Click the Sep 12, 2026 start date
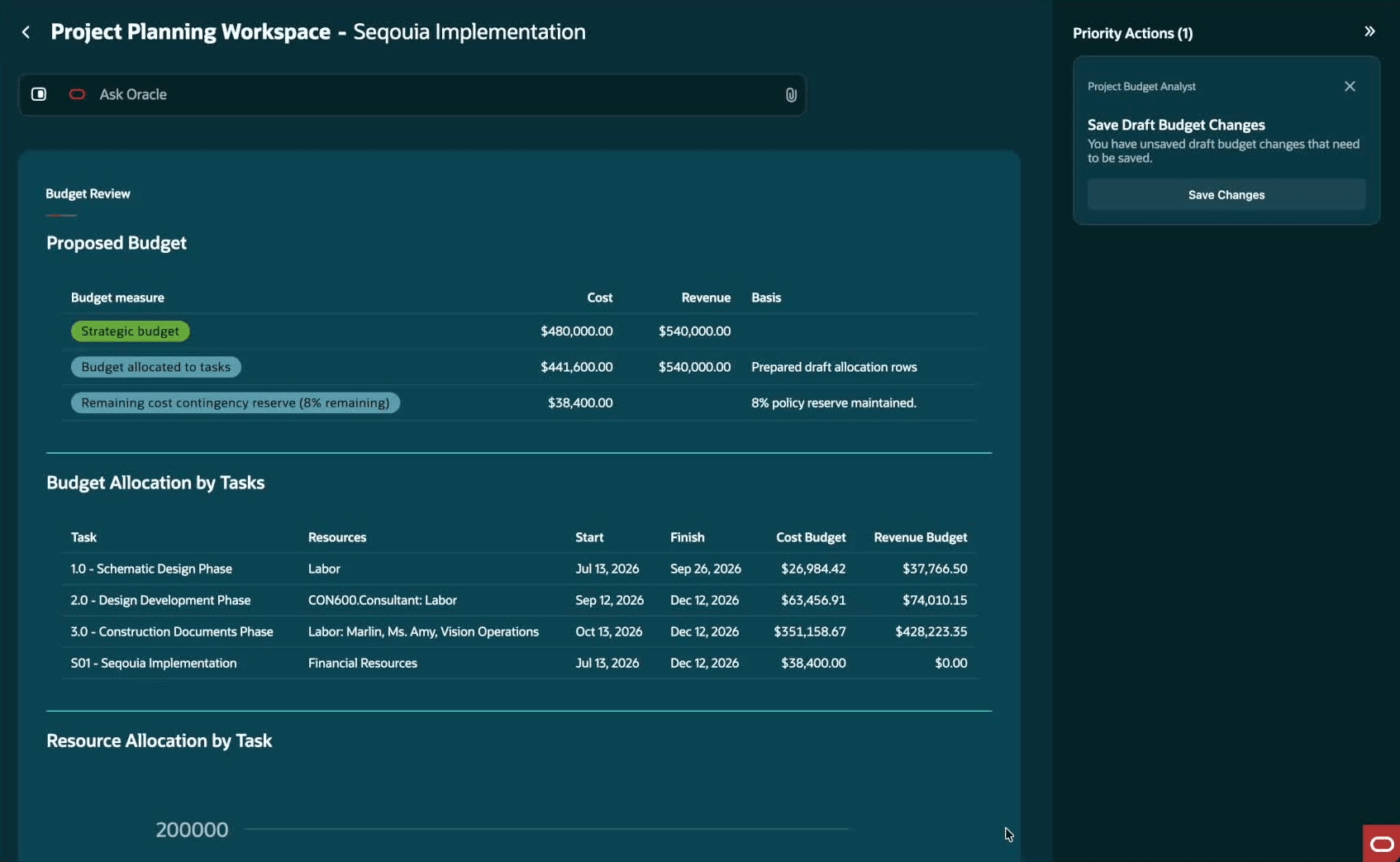The image size is (1400, 862). [609, 600]
